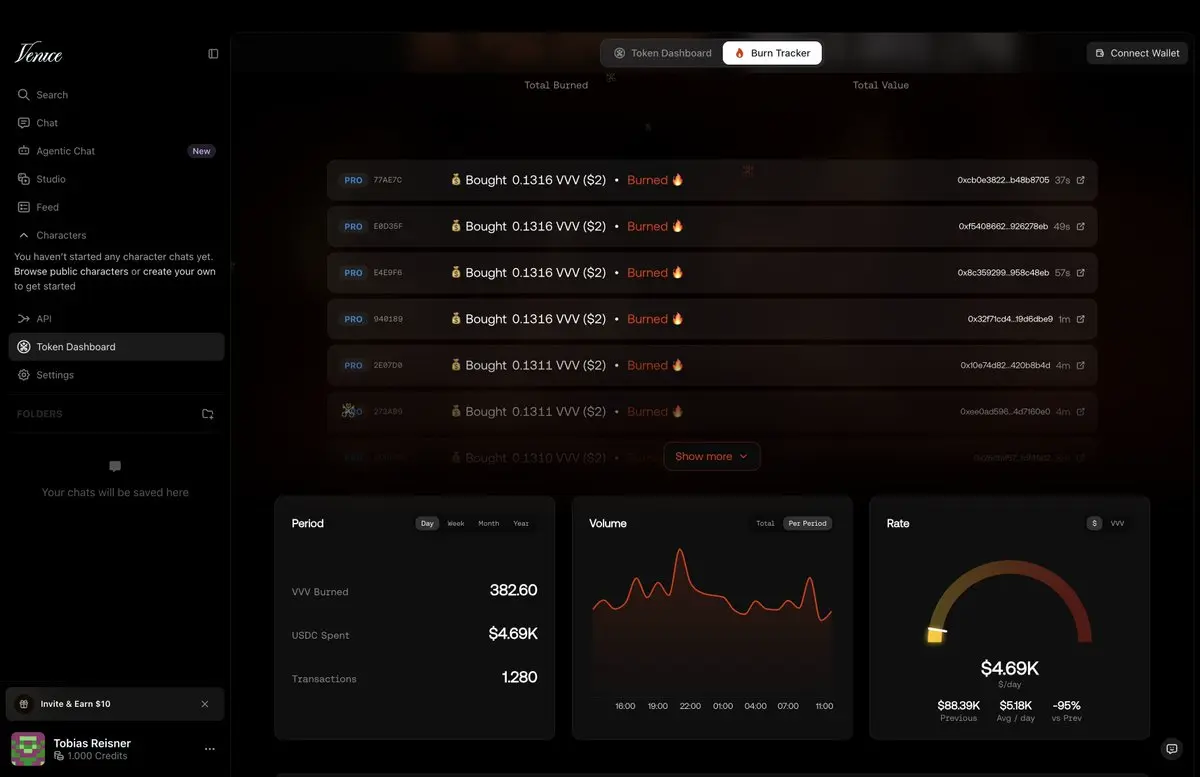Follow the Browse public characters link
The height and width of the screenshot is (777, 1200).
(71, 271)
